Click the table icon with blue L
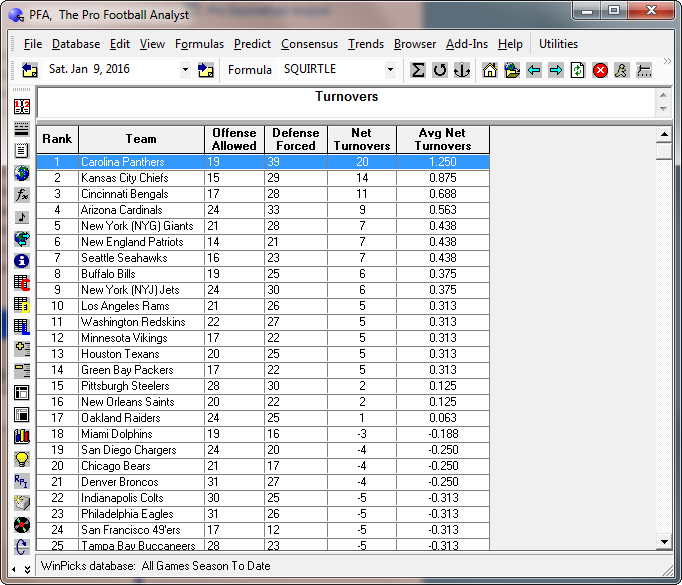 pyautogui.click(x=22, y=326)
